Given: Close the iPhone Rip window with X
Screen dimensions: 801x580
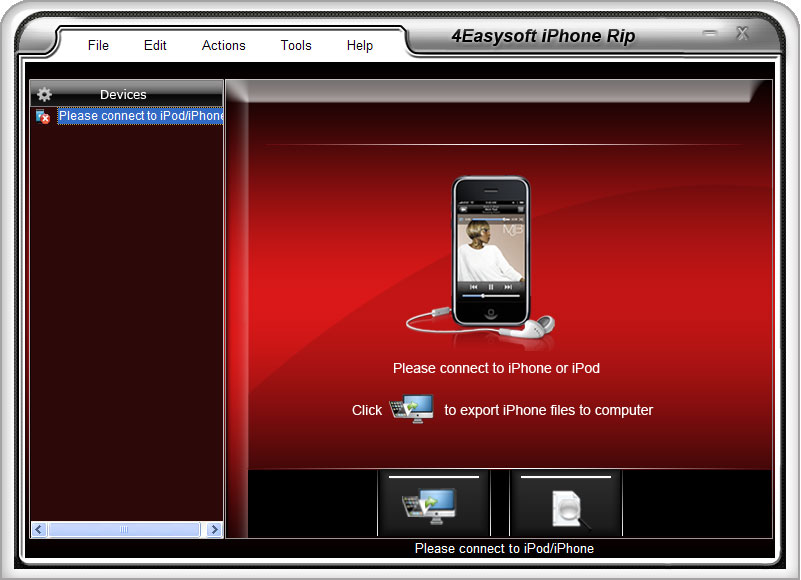Looking at the screenshot, I should click(x=742, y=34).
